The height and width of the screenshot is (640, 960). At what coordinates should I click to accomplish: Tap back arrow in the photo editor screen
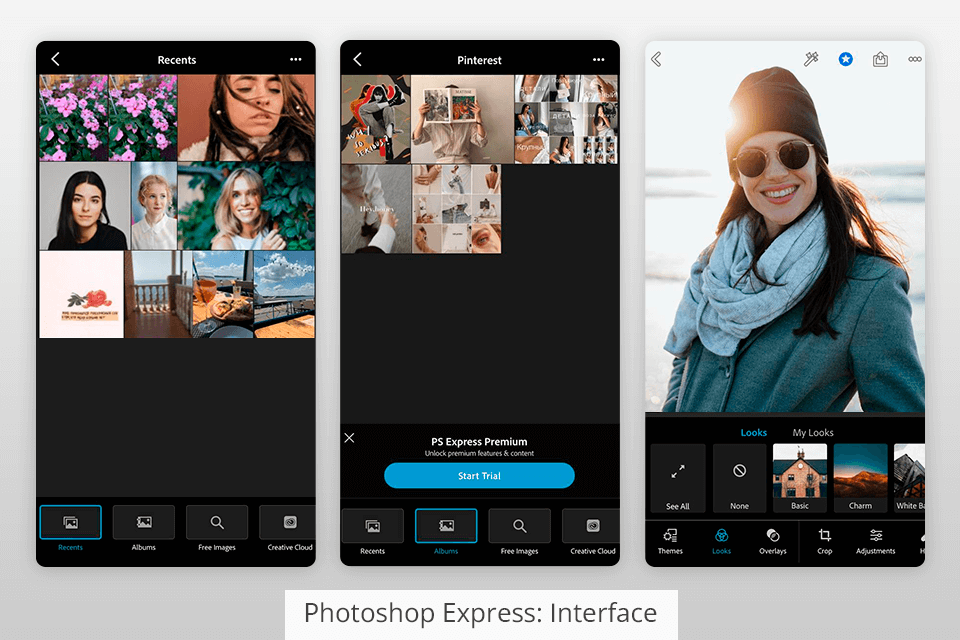coord(656,59)
